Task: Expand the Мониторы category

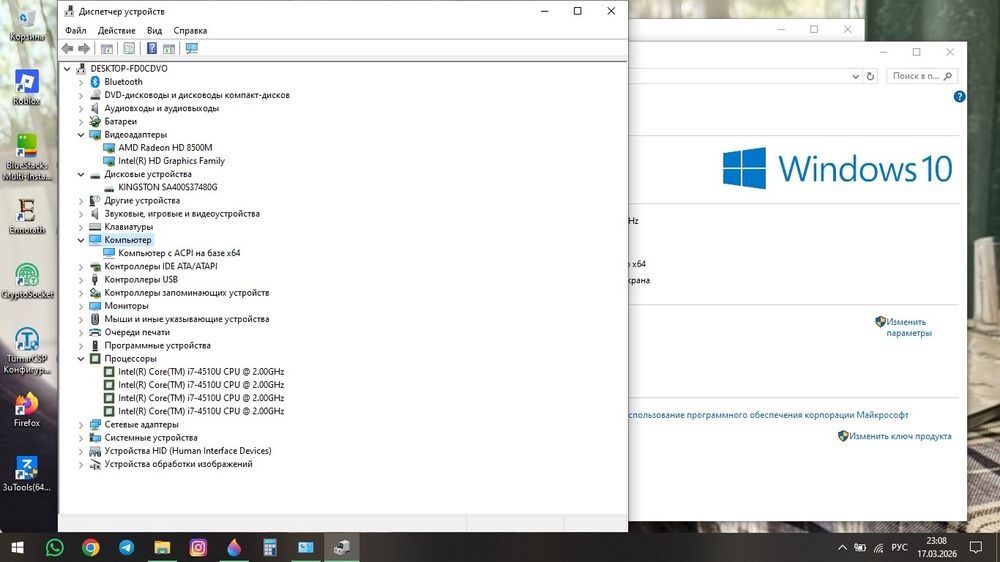Action: 81,306
